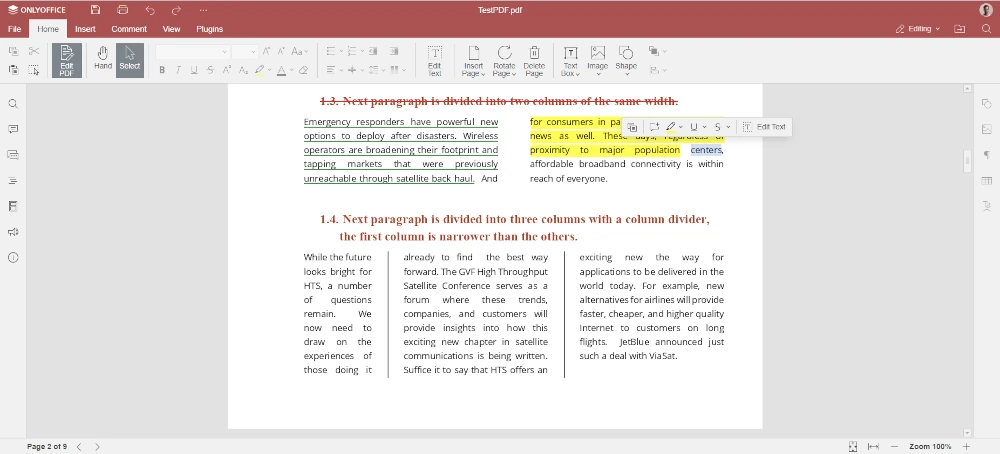
Task: Click the Clear style eraser icon
Action: coord(304,70)
